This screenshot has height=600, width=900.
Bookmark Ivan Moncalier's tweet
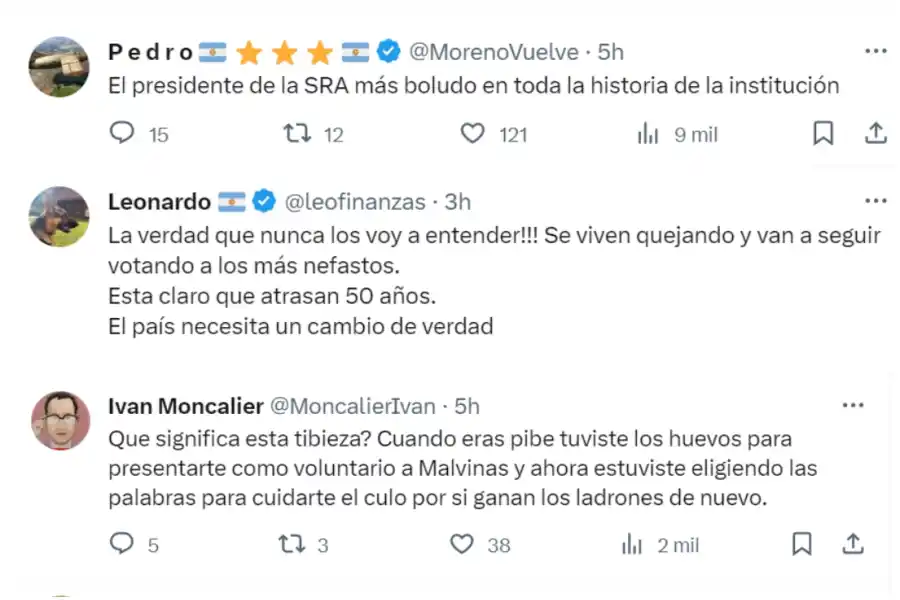801,544
